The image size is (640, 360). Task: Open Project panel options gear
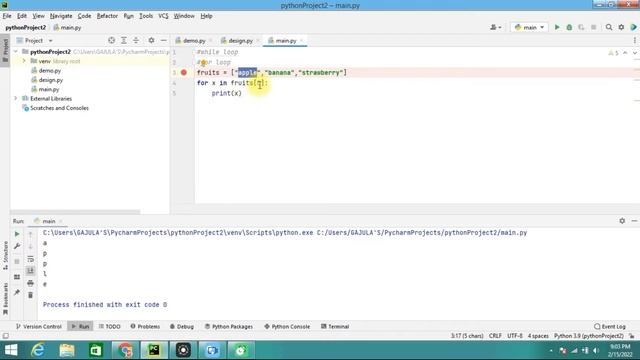point(151,40)
